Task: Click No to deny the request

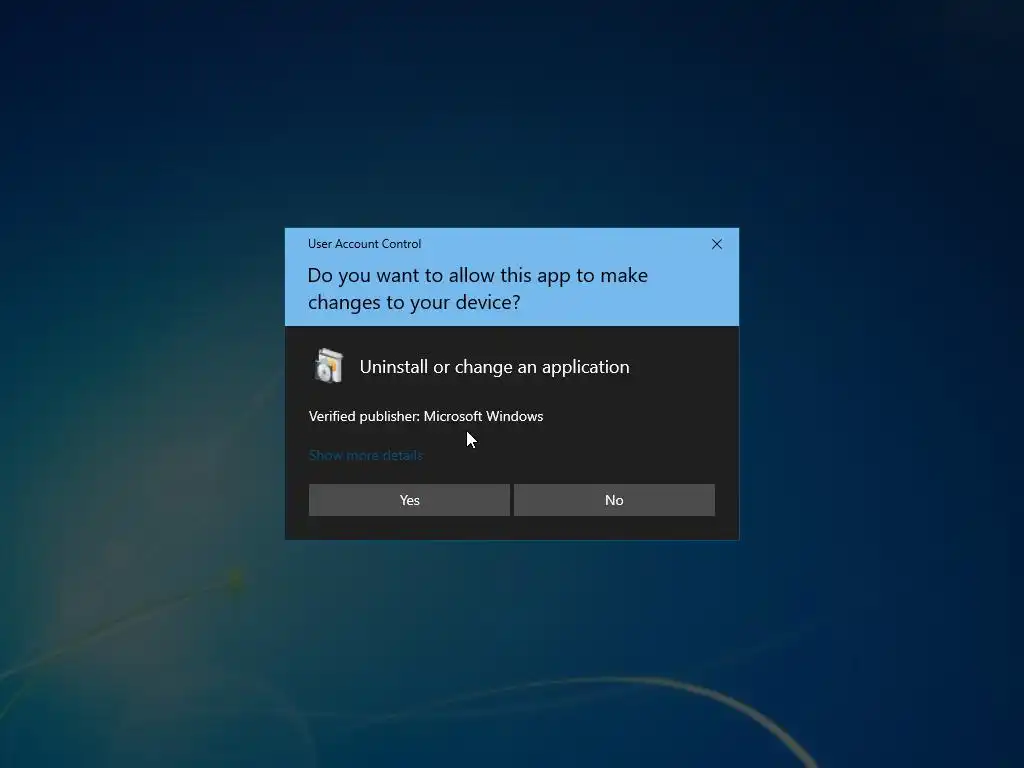Action: (614, 500)
